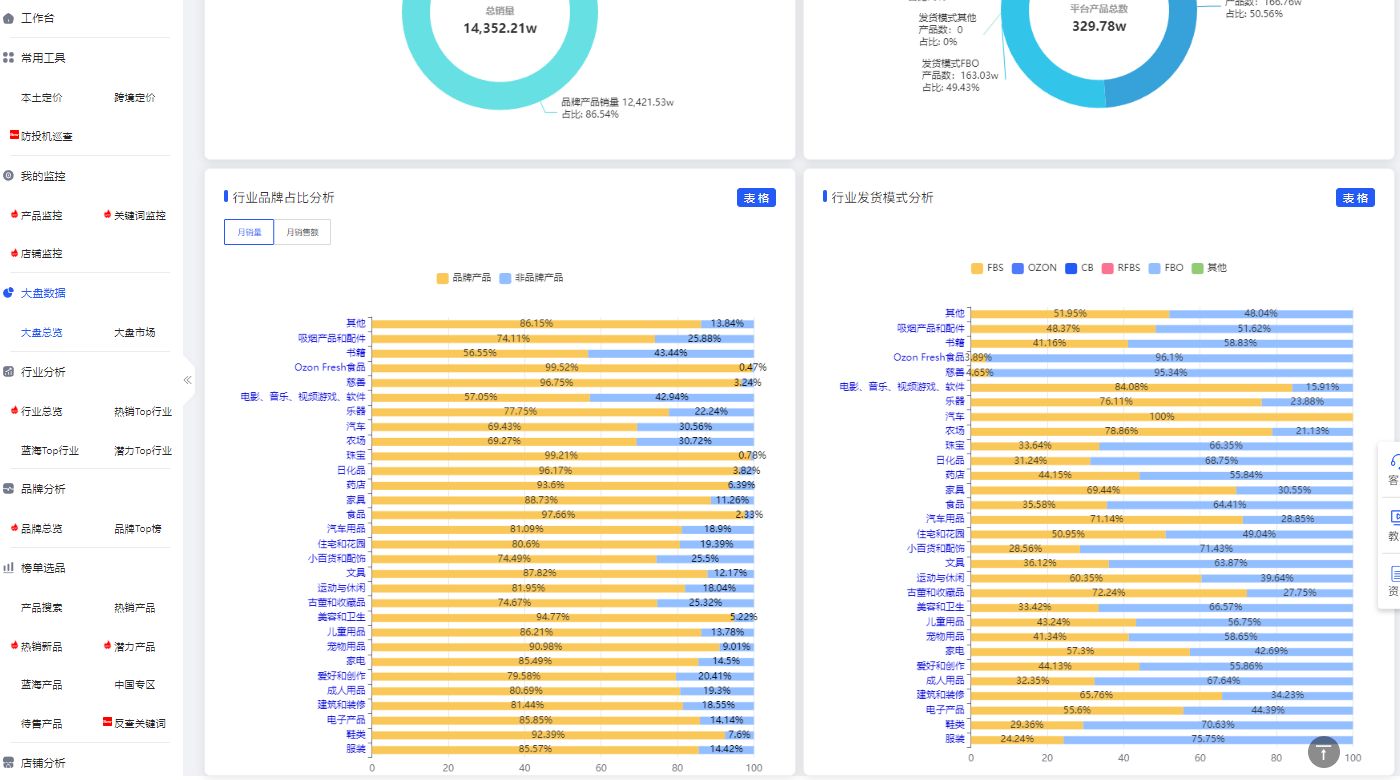Screen dimensions: 1400x780
Task: Select 大盘总览 in sidebar
Action: click(x=41, y=333)
